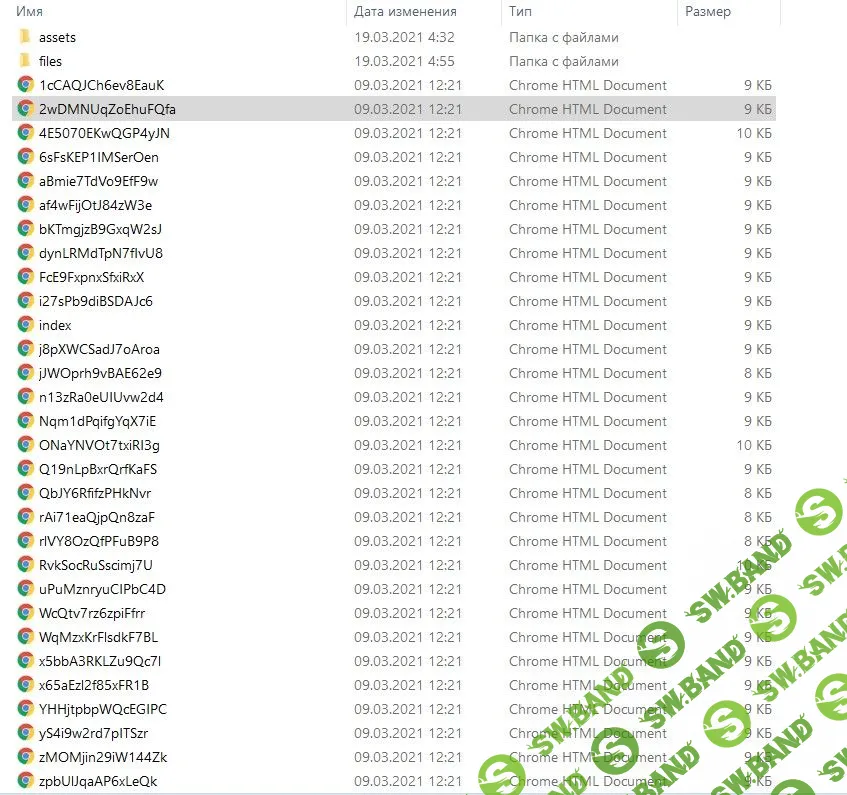Select file named YHHjtpbpWQcEGIPC
Image resolution: width=847 pixels, height=795 pixels.
point(103,709)
